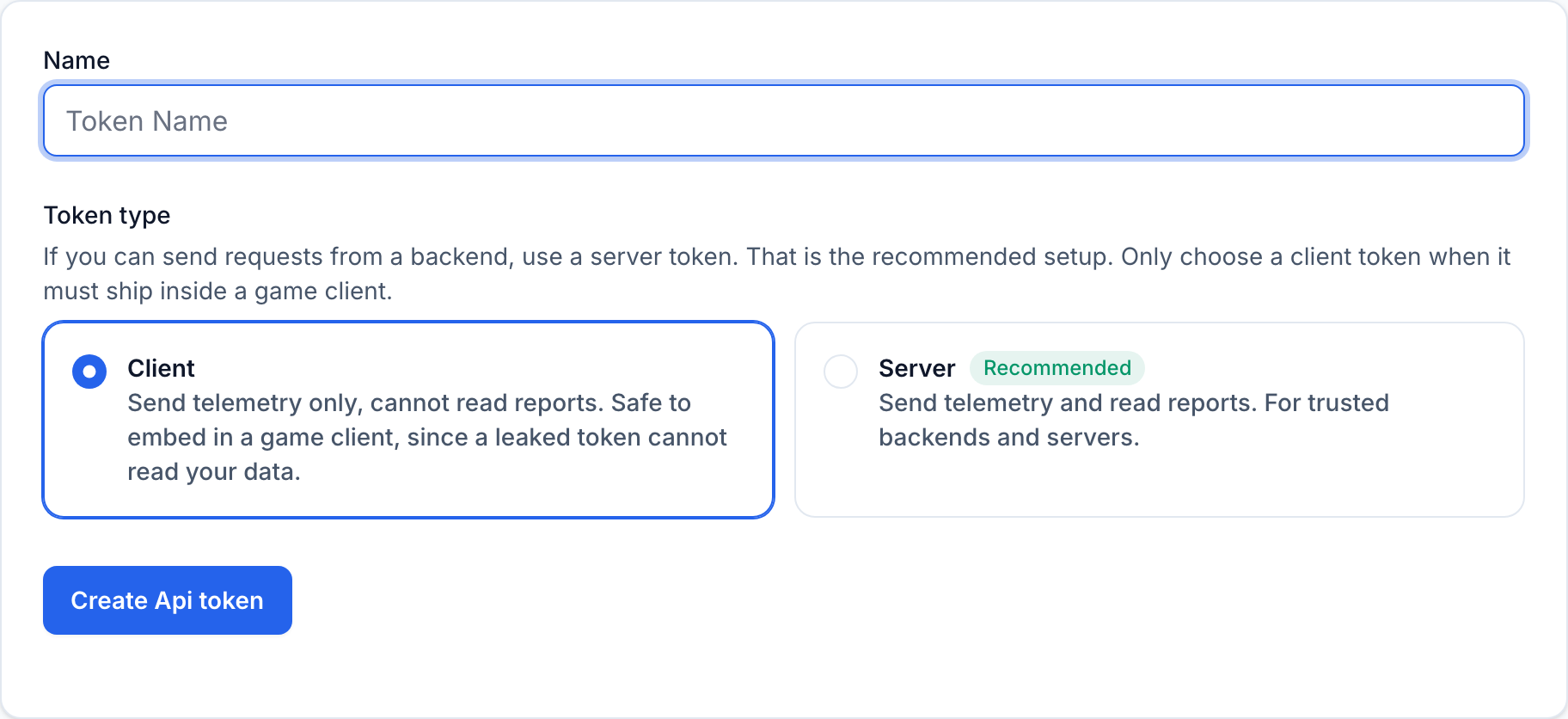Select the Client token radio button

click(x=89, y=372)
